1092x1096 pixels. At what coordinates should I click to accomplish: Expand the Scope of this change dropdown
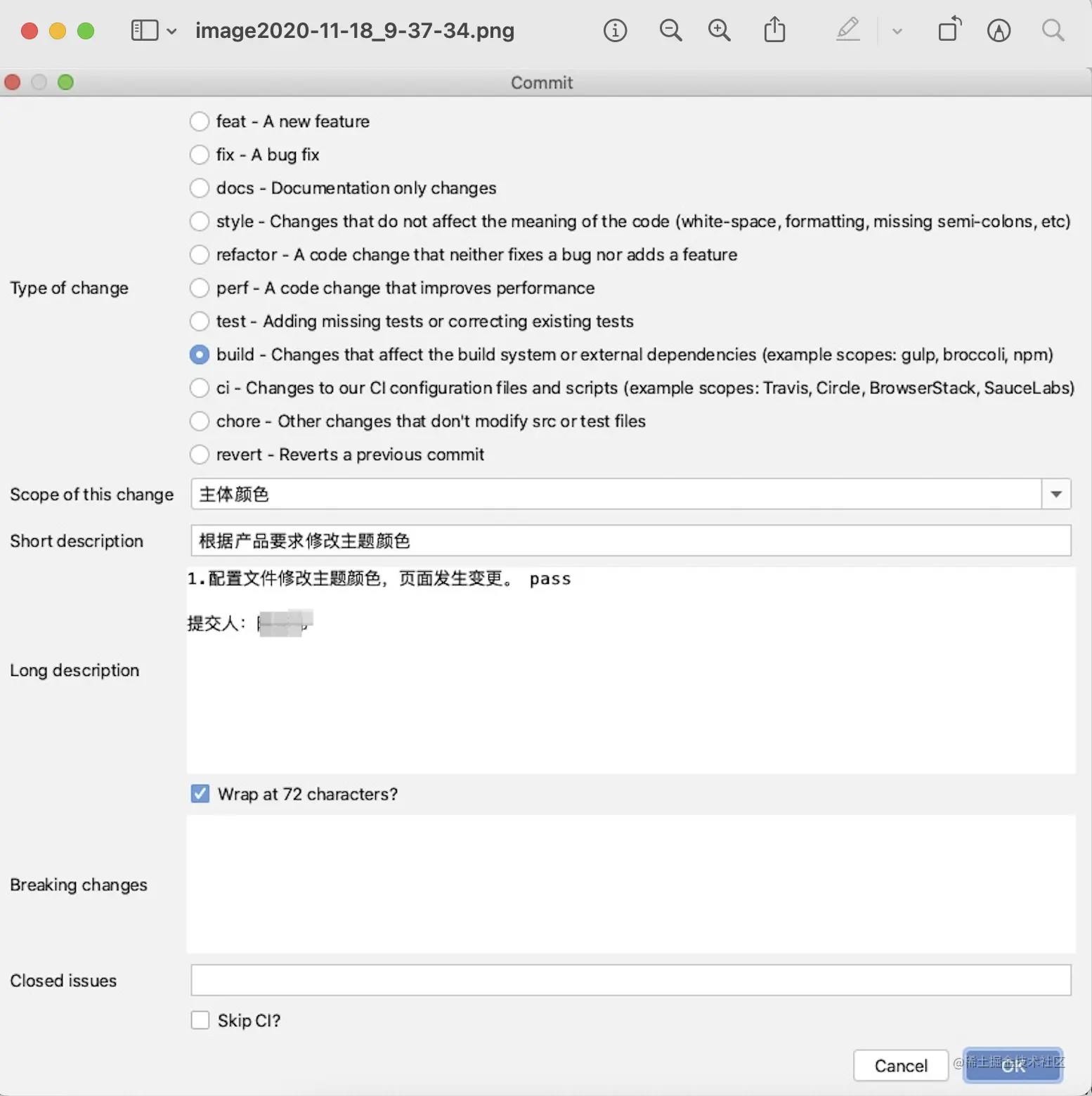tap(1055, 494)
